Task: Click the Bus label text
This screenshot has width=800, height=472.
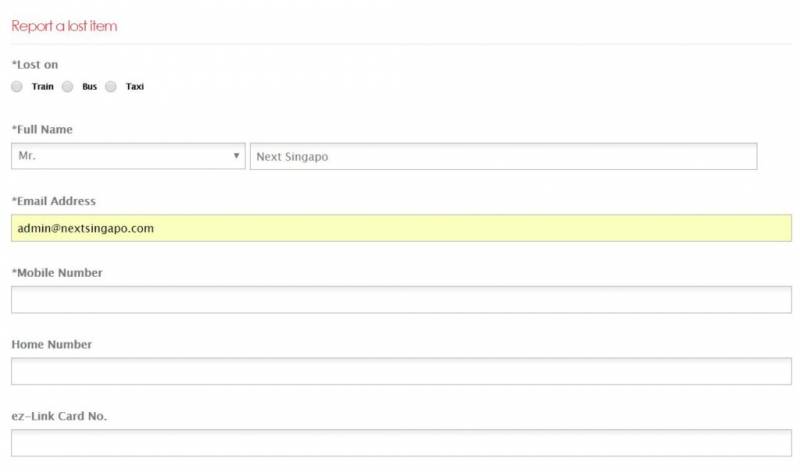Action: (x=90, y=87)
